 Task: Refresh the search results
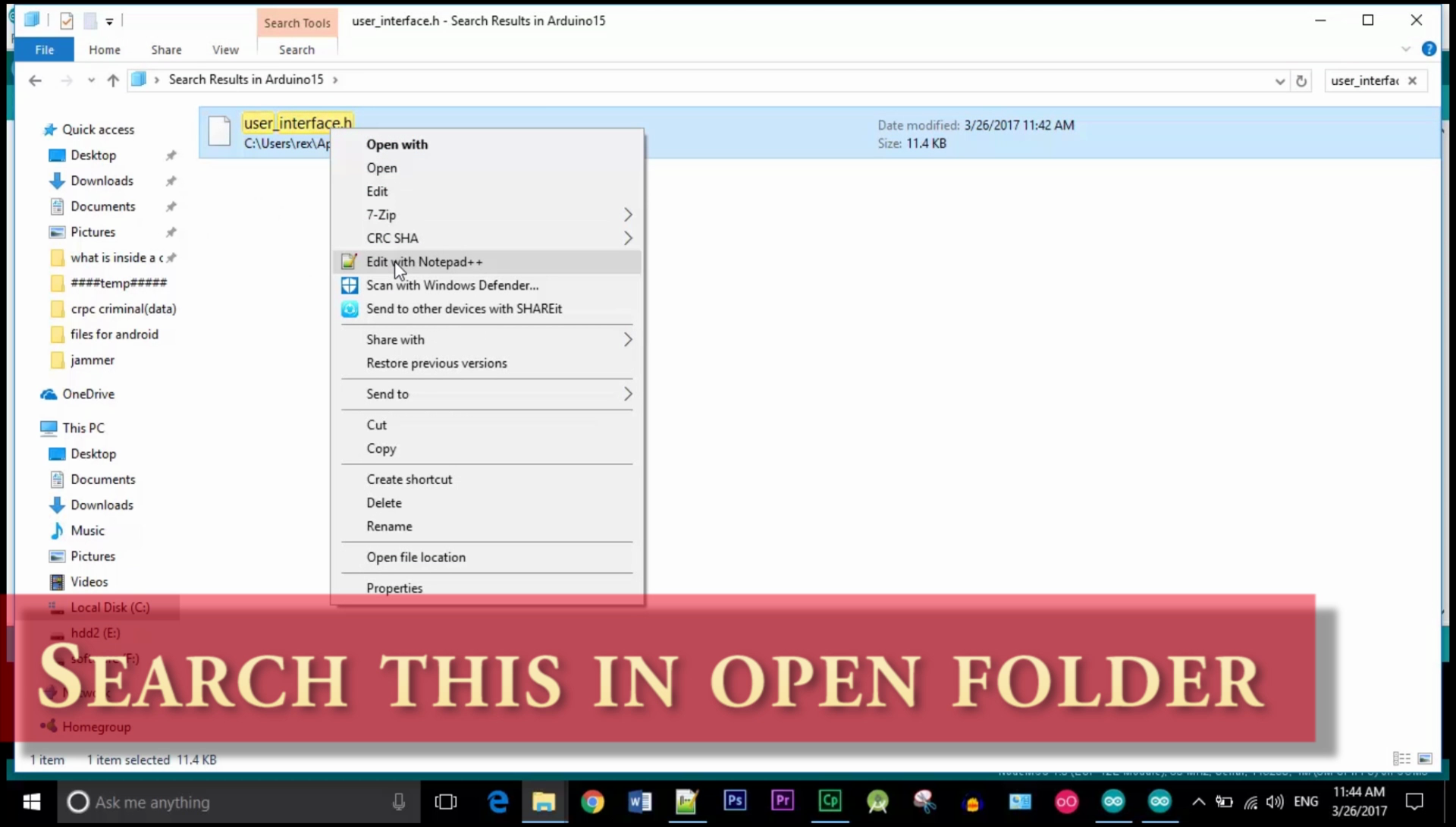(x=1301, y=80)
